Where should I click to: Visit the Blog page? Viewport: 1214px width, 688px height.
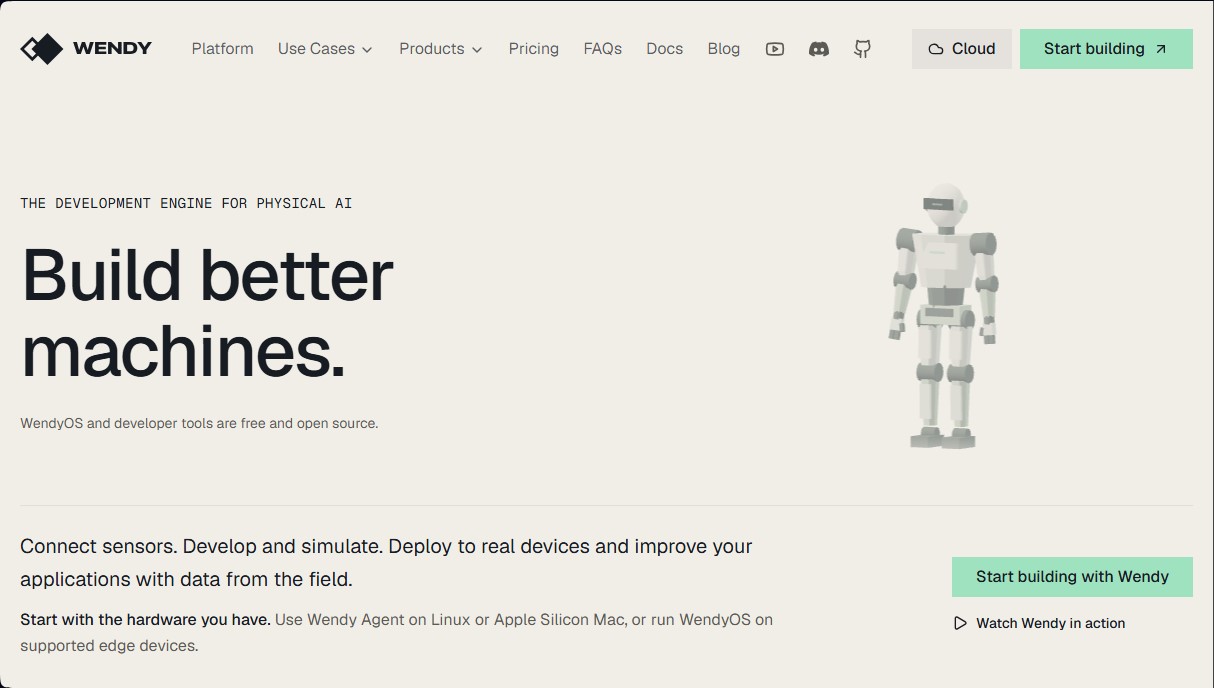[x=724, y=49]
